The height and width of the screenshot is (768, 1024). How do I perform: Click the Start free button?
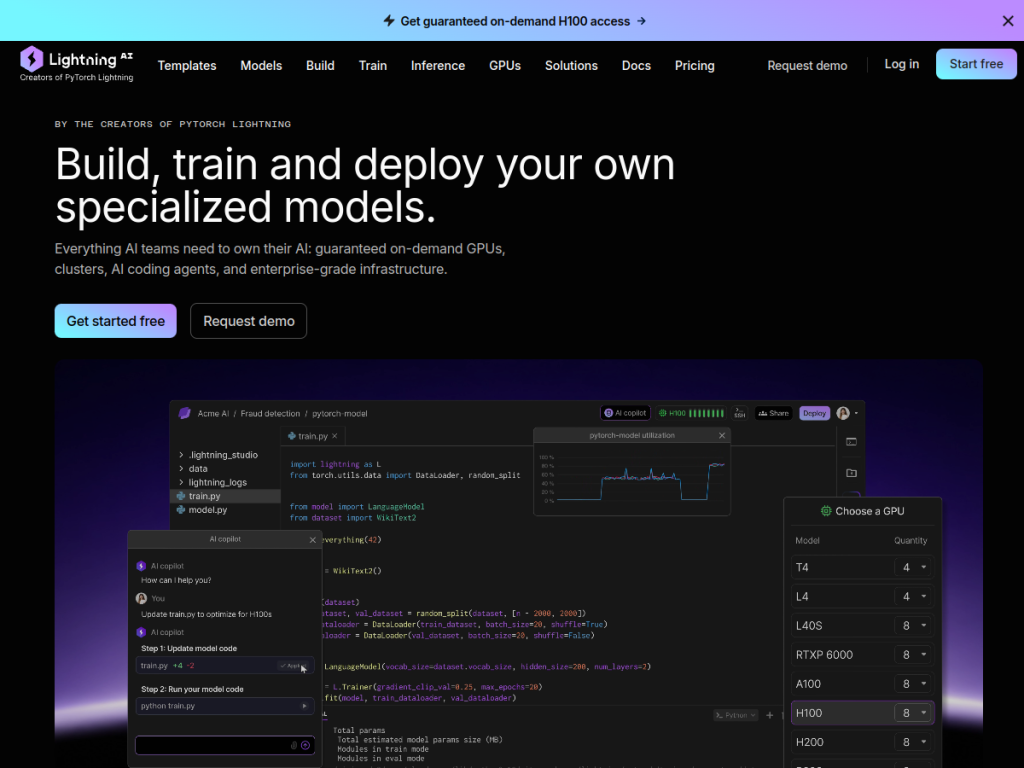tap(976, 64)
